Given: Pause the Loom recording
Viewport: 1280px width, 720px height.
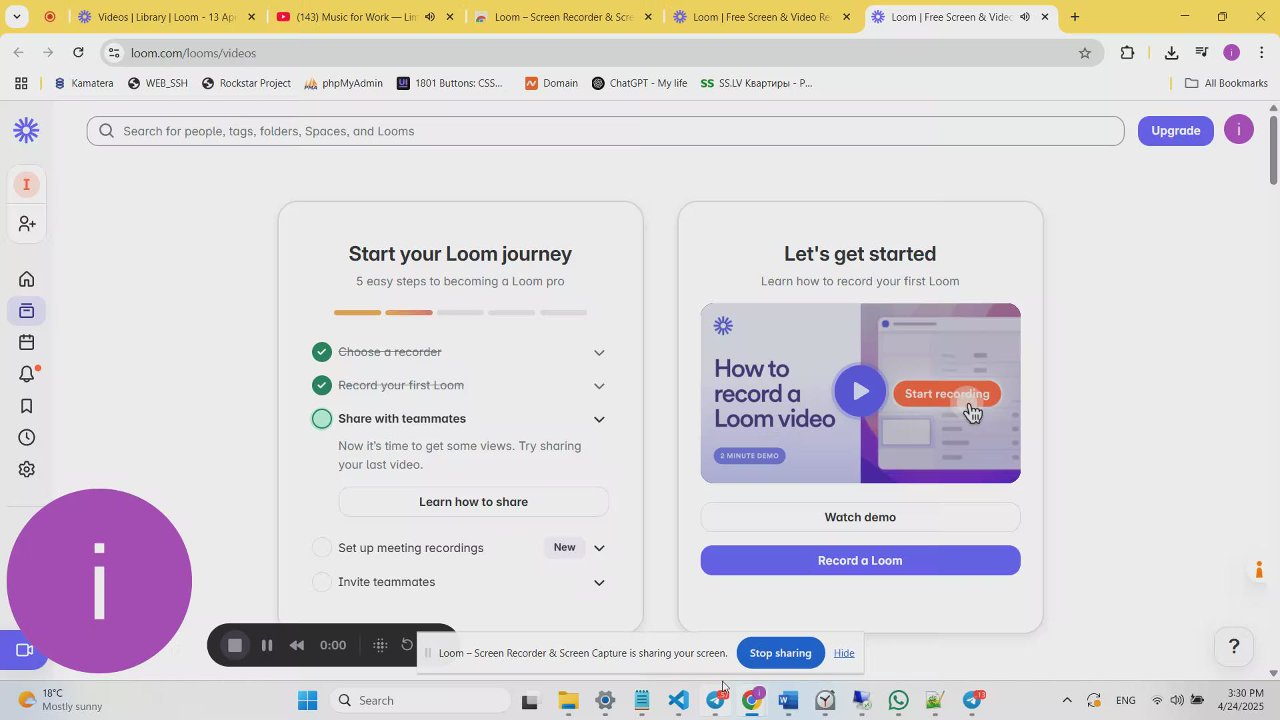Looking at the screenshot, I should (x=267, y=645).
